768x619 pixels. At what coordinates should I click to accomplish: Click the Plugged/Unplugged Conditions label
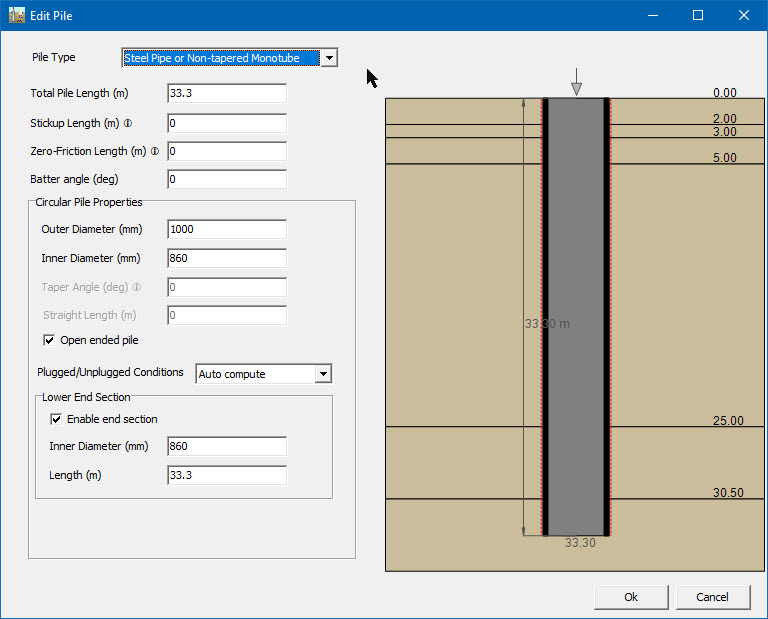(110, 372)
